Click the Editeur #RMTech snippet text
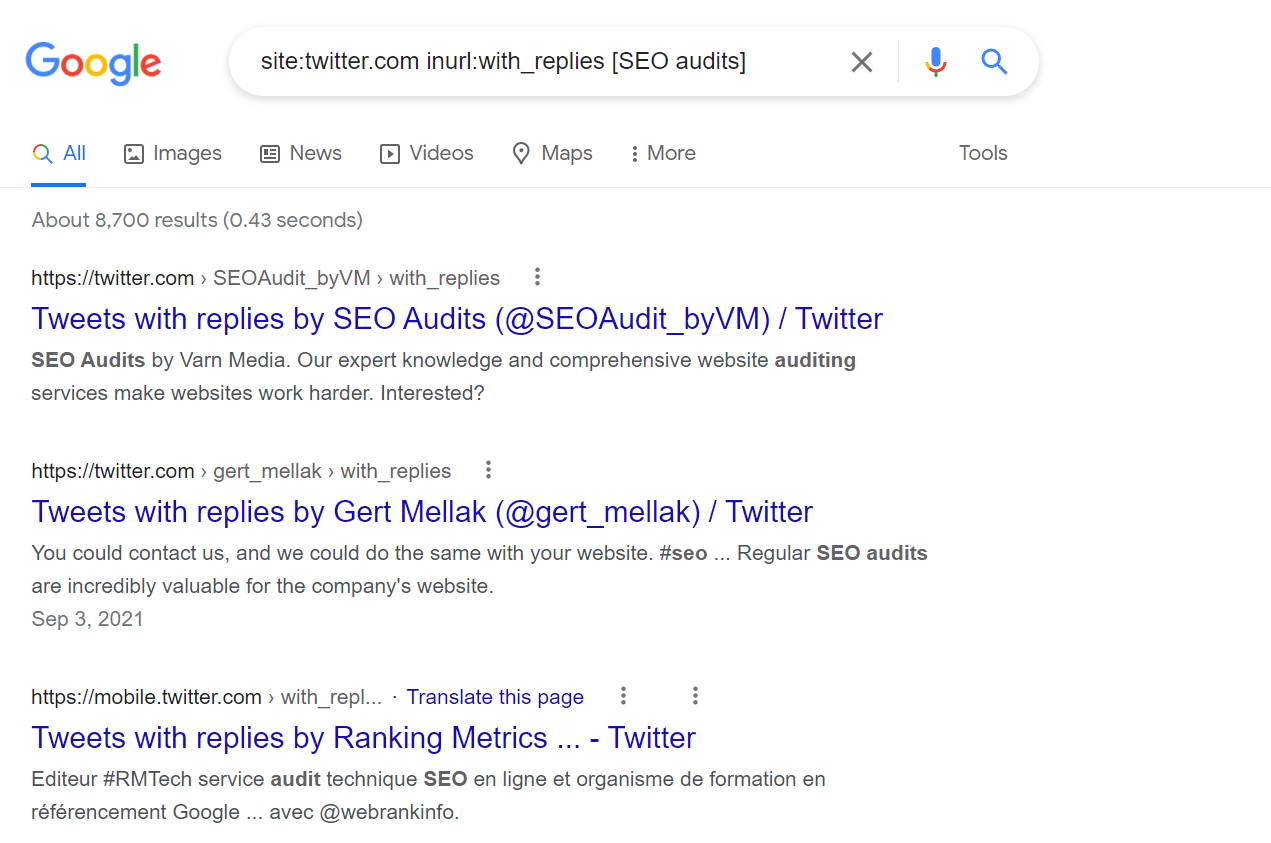 (428, 796)
